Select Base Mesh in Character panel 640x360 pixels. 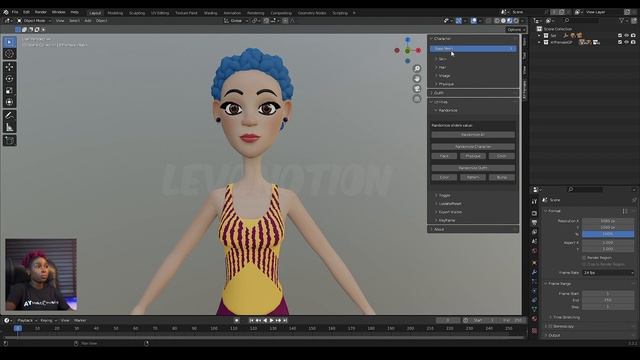pos(473,49)
